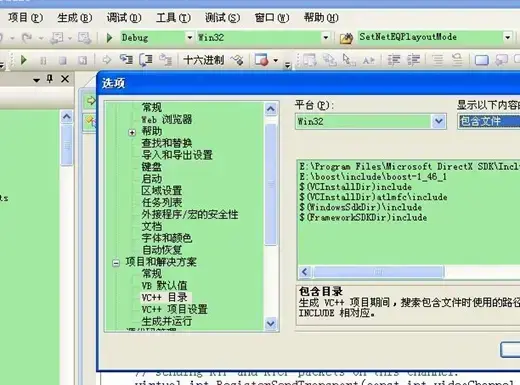This screenshot has width=520, height=385.
Task: Click the Step Out icon
Action: pyautogui.click(x=165, y=60)
